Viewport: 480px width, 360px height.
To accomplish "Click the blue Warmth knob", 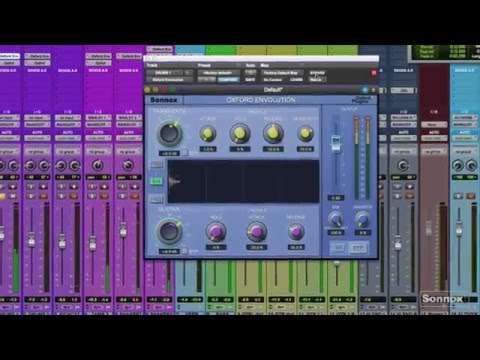I will pyautogui.click(x=362, y=219).
